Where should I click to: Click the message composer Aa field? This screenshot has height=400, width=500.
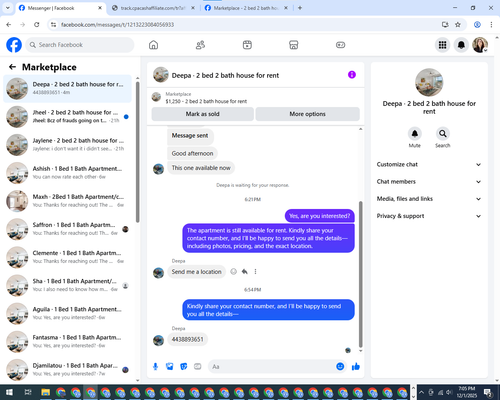click(x=277, y=367)
